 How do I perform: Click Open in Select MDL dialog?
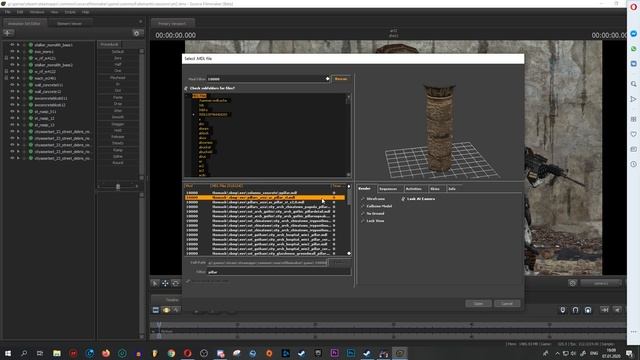[x=478, y=304]
